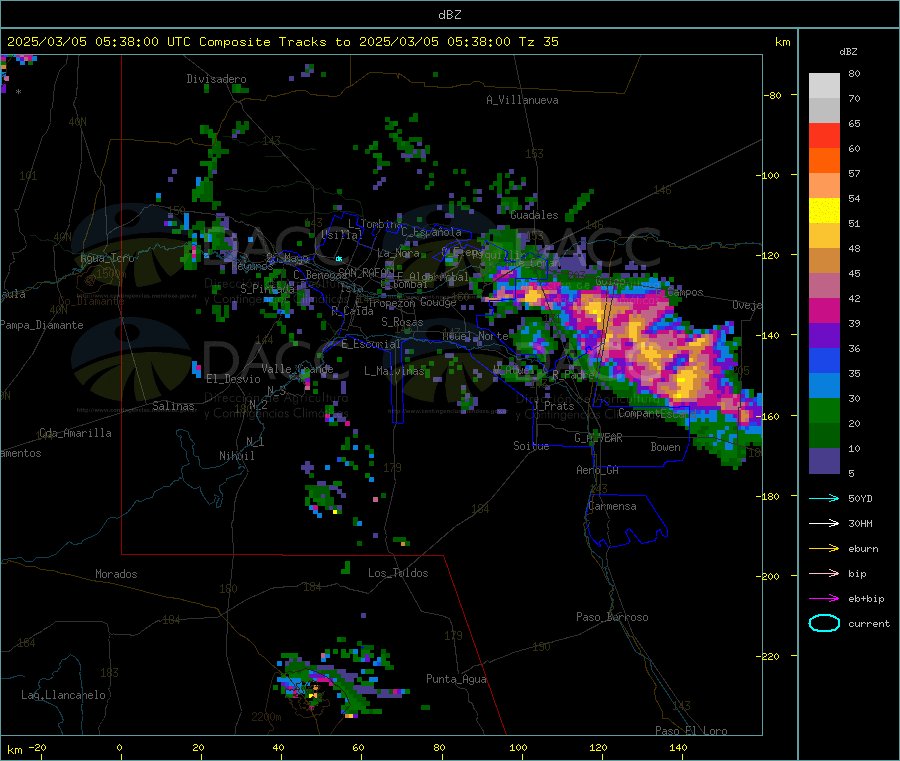Click the cyan 'current' ellipse legend icon
Viewport: 900px width, 761px height.
(824, 623)
